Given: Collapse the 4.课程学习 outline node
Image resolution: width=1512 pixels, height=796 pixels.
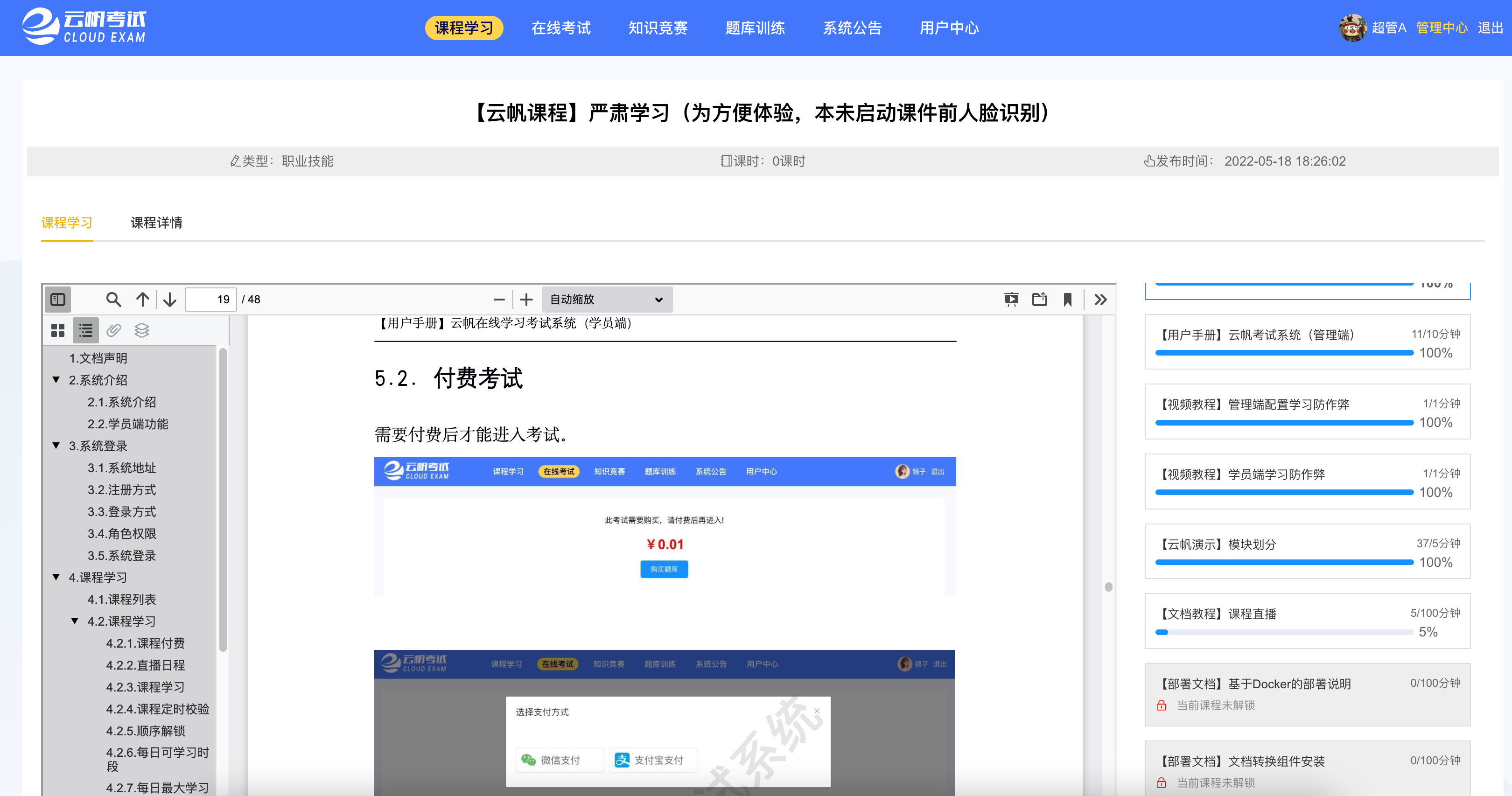Looking at the screenshot, I should click(x=56, y=577).
